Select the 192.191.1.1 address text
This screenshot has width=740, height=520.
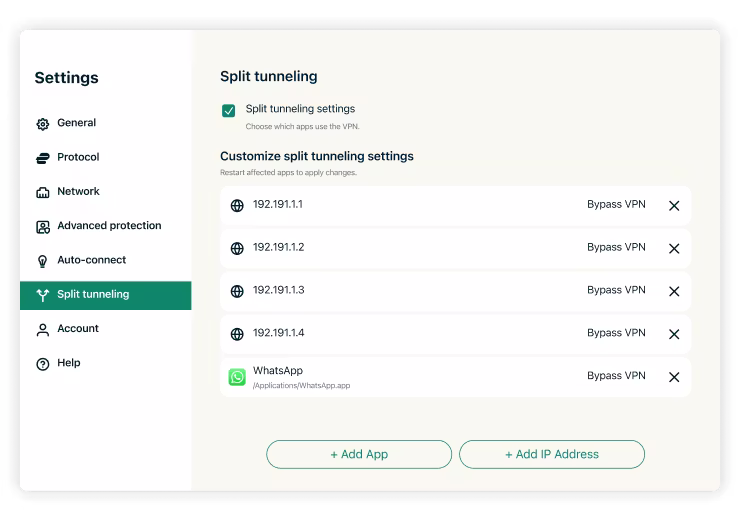(x=278, y=204)
